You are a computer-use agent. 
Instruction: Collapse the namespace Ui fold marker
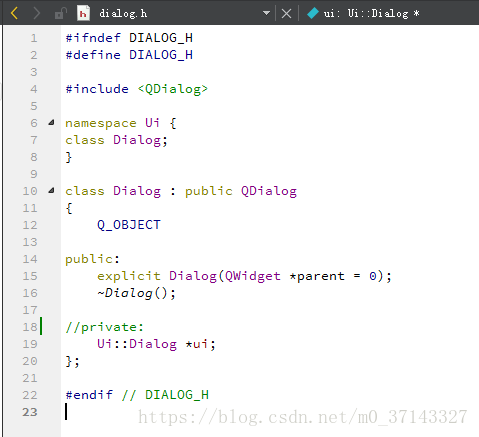click(x=51, y=123)
